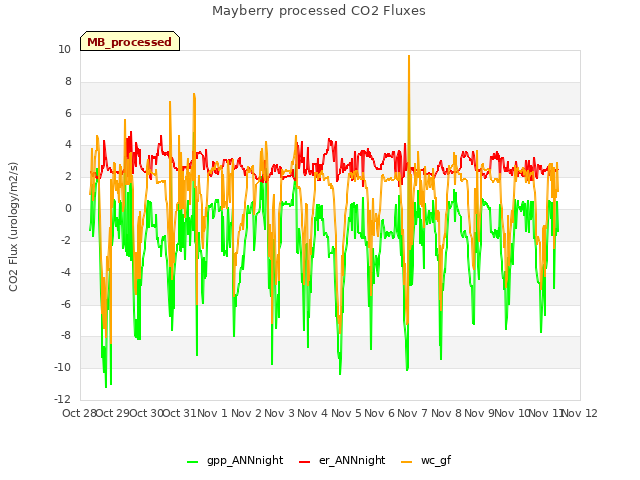Click the Nov 3 x-axis tick label
Image resolution: width=640 pixels, height=480 pixels.
click(279, 413)
